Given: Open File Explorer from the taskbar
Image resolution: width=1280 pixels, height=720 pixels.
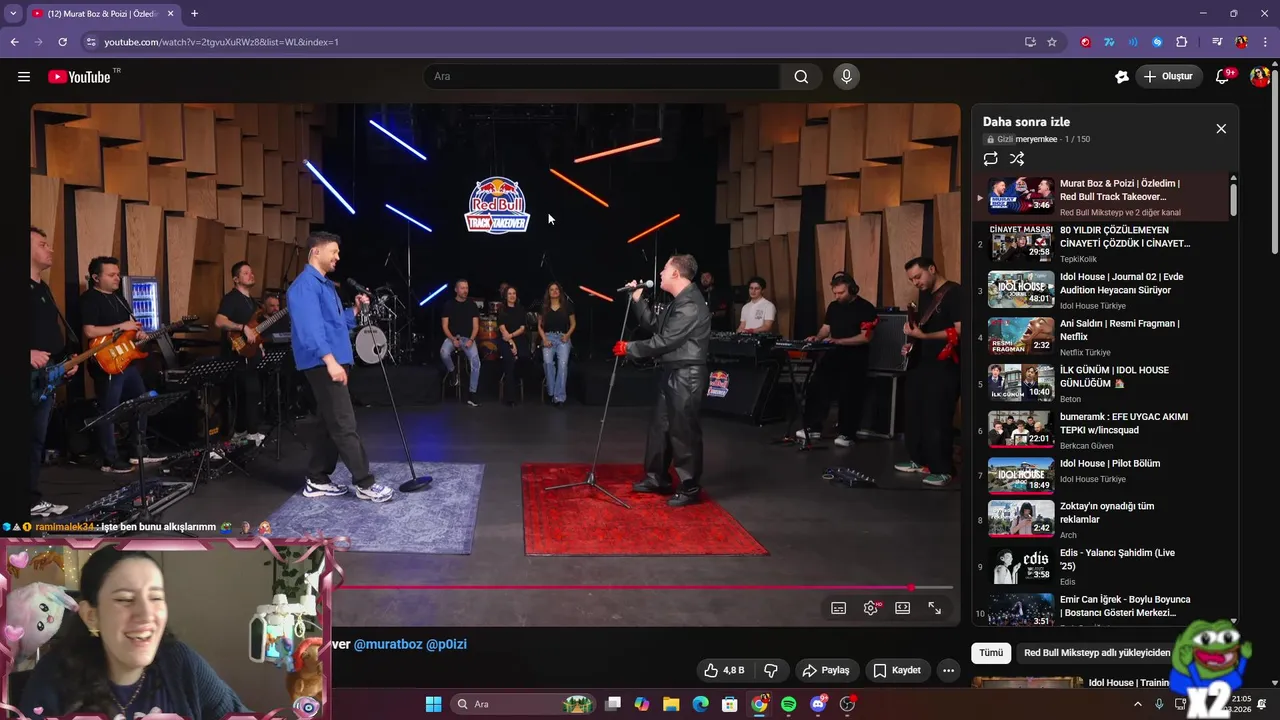Looking at the screenshot, I should [671, 704].
